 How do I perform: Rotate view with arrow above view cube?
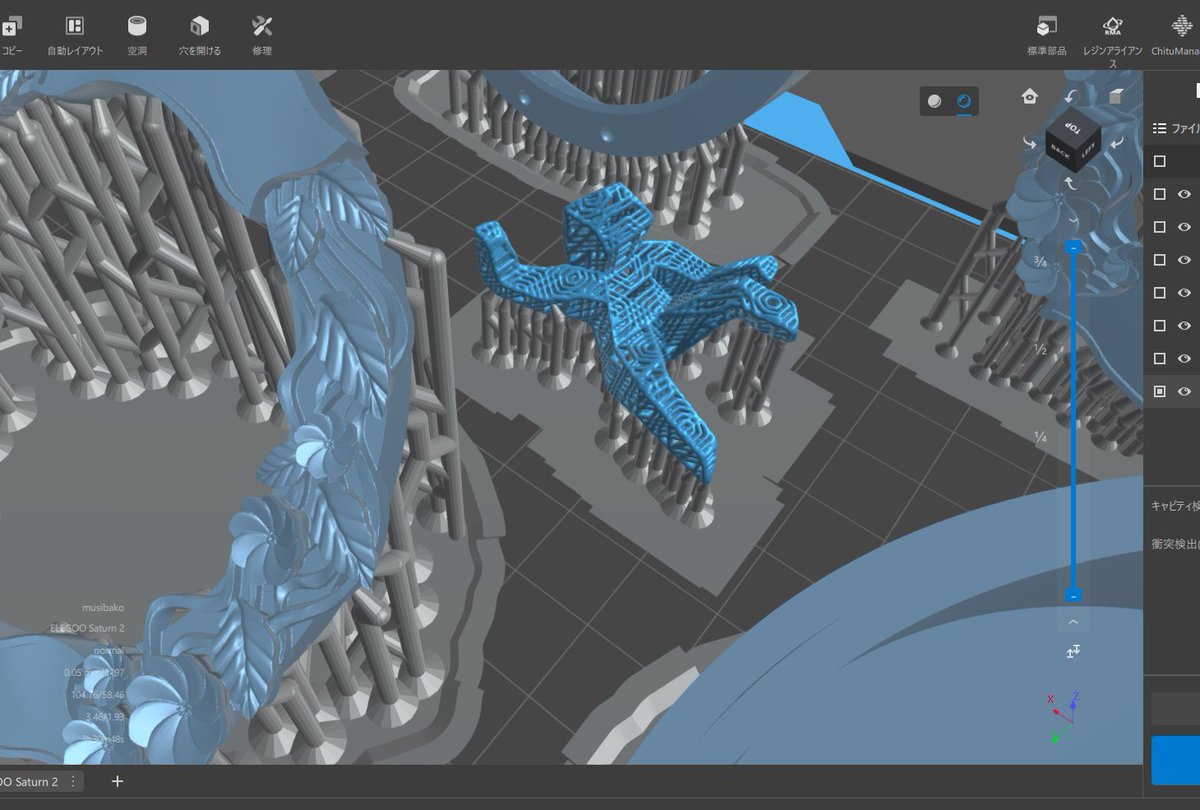click(1071, 97)
